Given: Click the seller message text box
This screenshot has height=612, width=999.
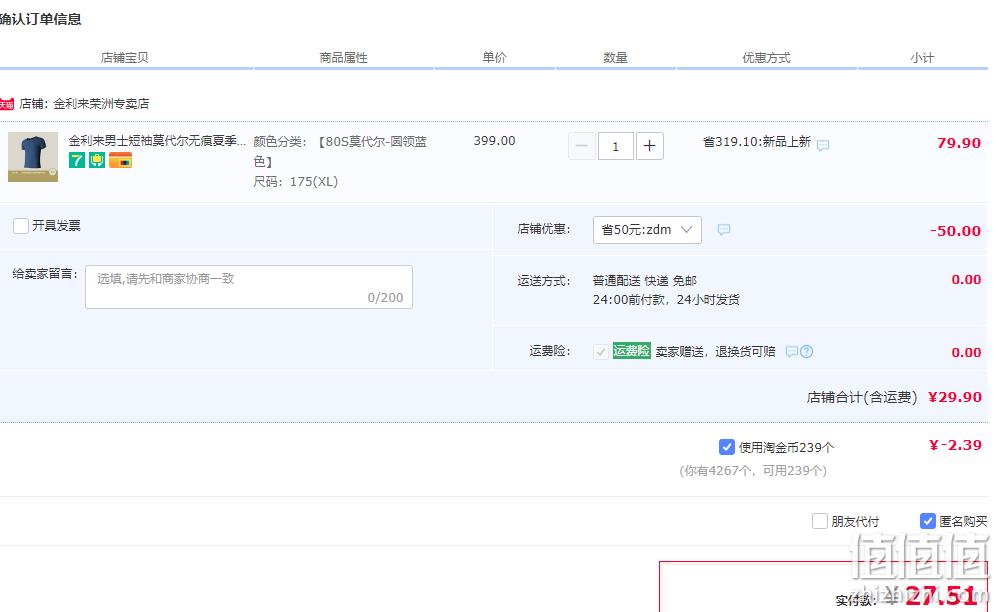Looking at the screenshot, I should point(249,287).
